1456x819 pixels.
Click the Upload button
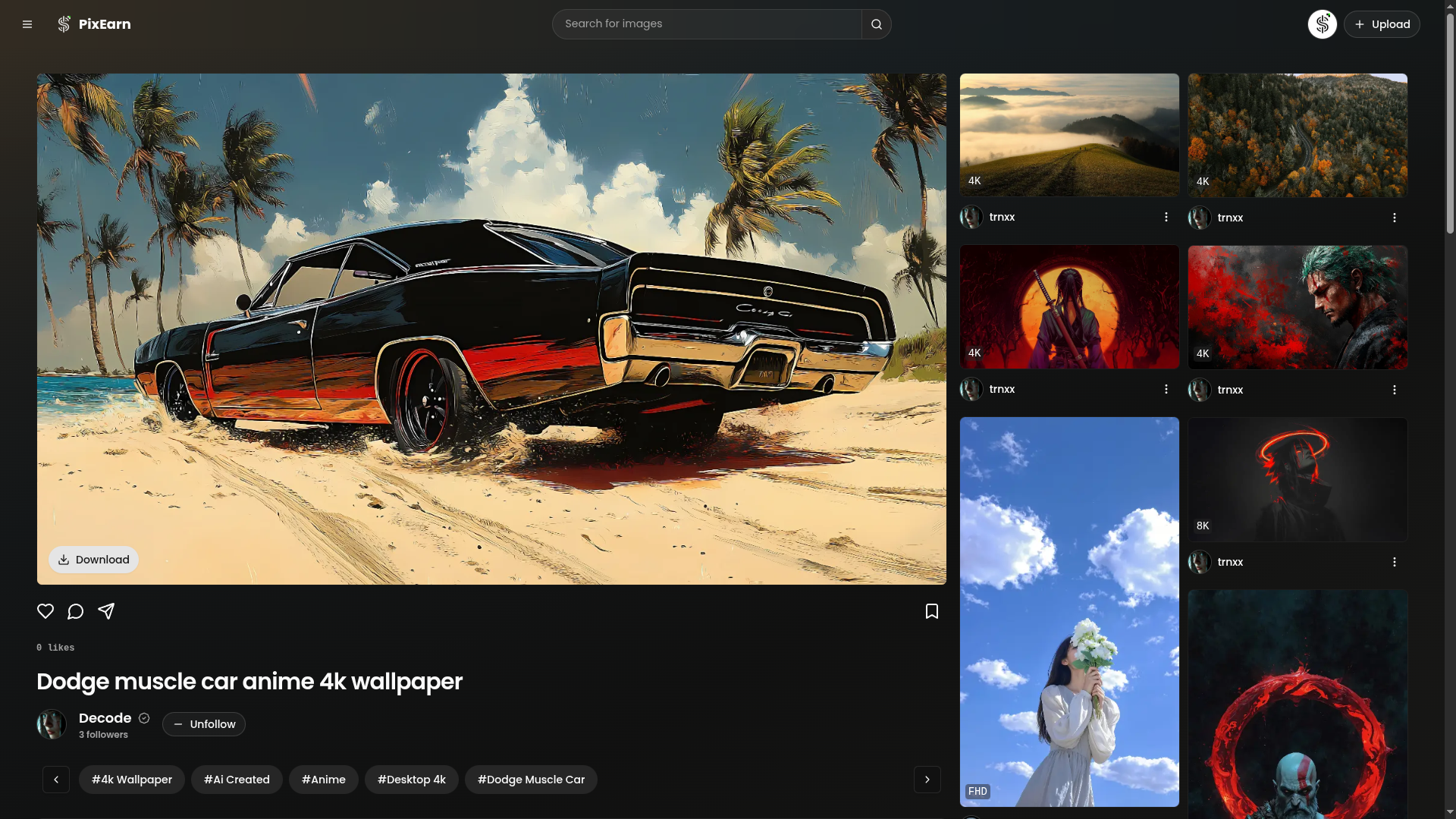tap(1381, 24)
